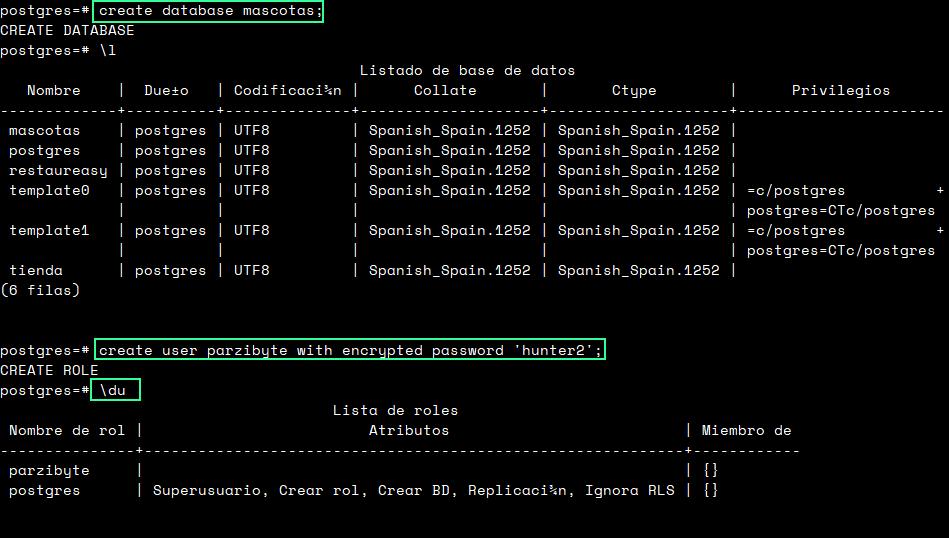
Task: Click the 'Listado de base de datos' title
Action: point(467,71)
